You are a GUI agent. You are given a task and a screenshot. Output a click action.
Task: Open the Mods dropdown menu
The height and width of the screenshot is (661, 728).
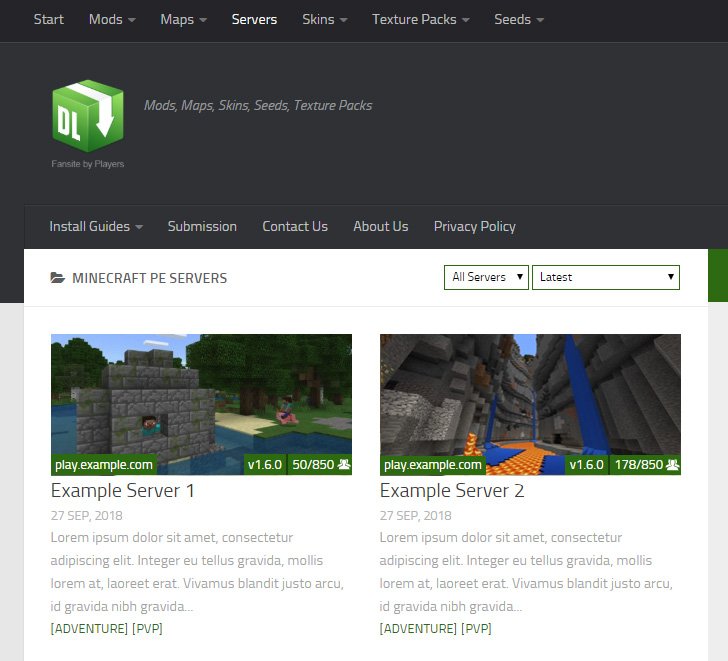112,19
